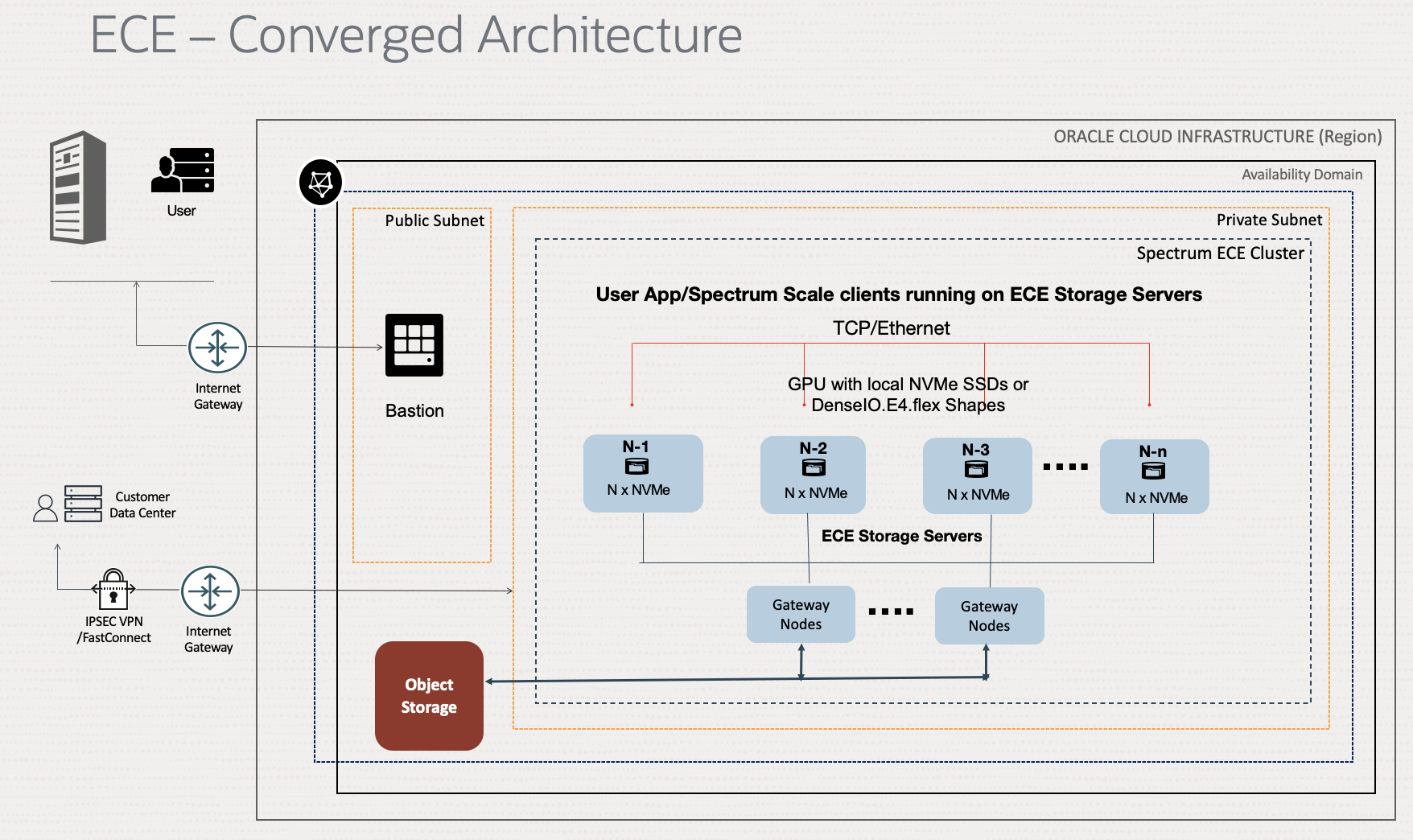Click the NVMe drive icon inside node N-1

(635, 467)
